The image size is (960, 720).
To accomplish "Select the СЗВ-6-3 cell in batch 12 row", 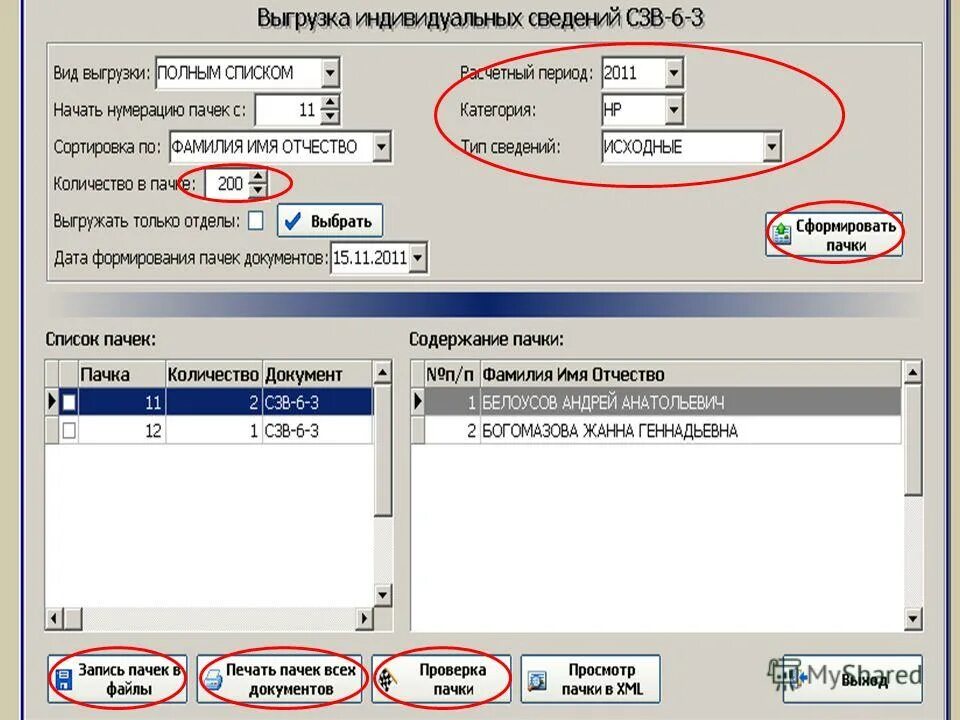I will [317, 431].
